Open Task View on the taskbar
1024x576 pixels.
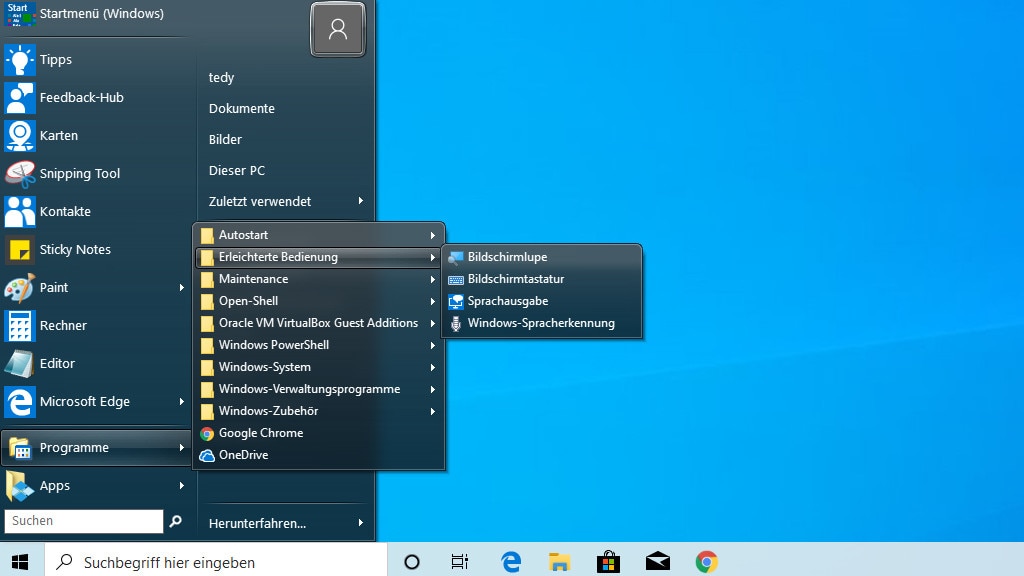[459, 561]
